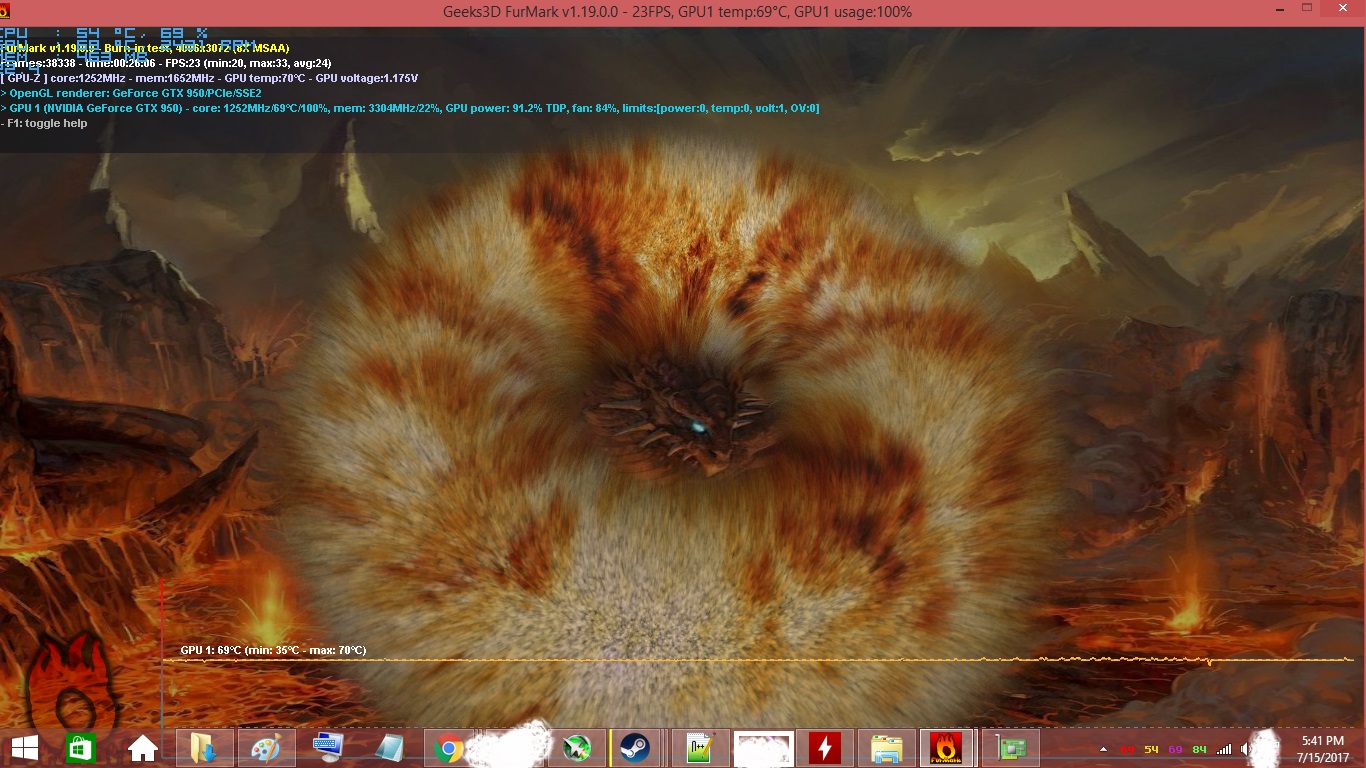The image size is (1366, 768).
Task: Close the FurMark window
Action: [1341, 9]
